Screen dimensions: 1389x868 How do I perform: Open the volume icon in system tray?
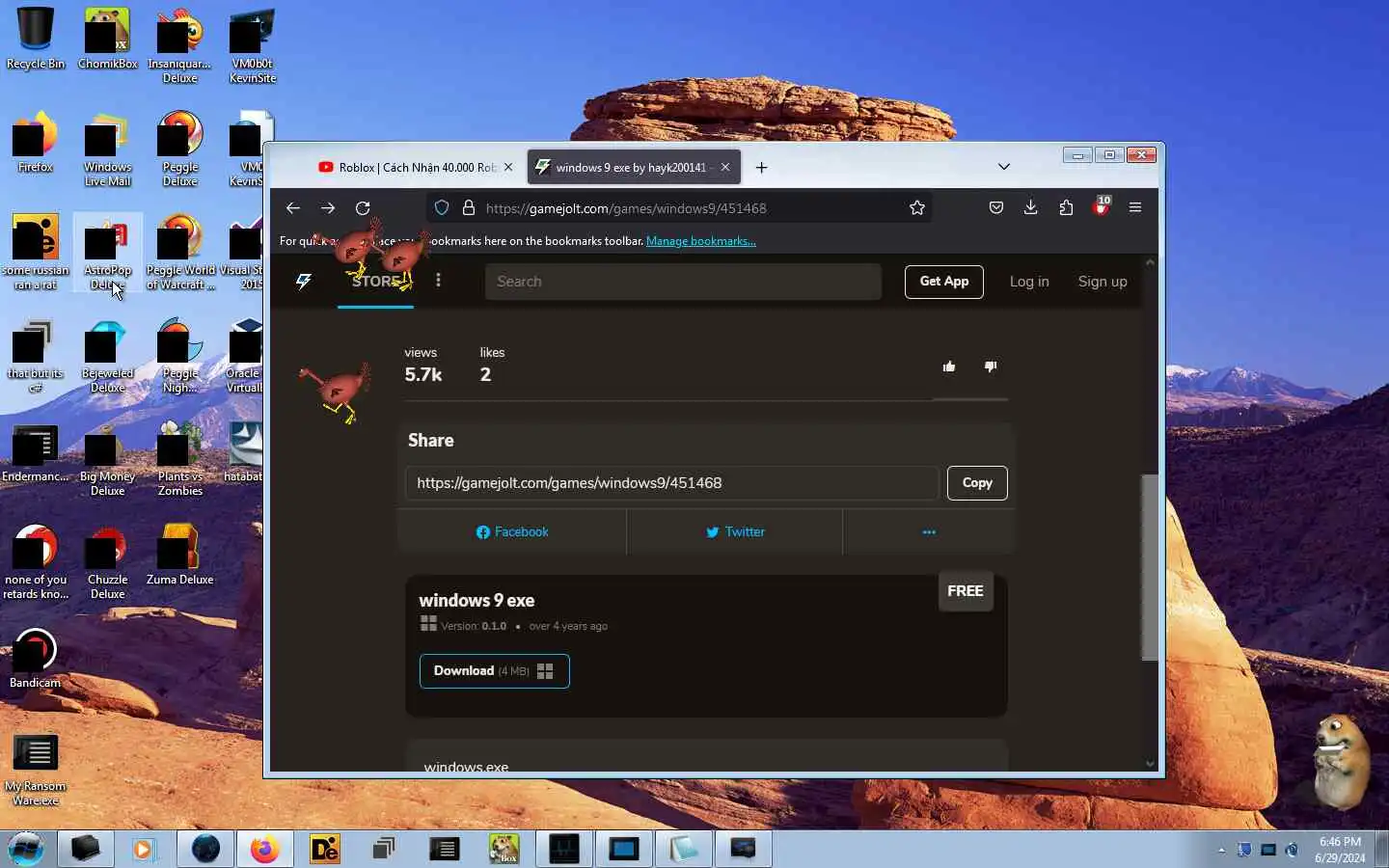(1292, 850)
